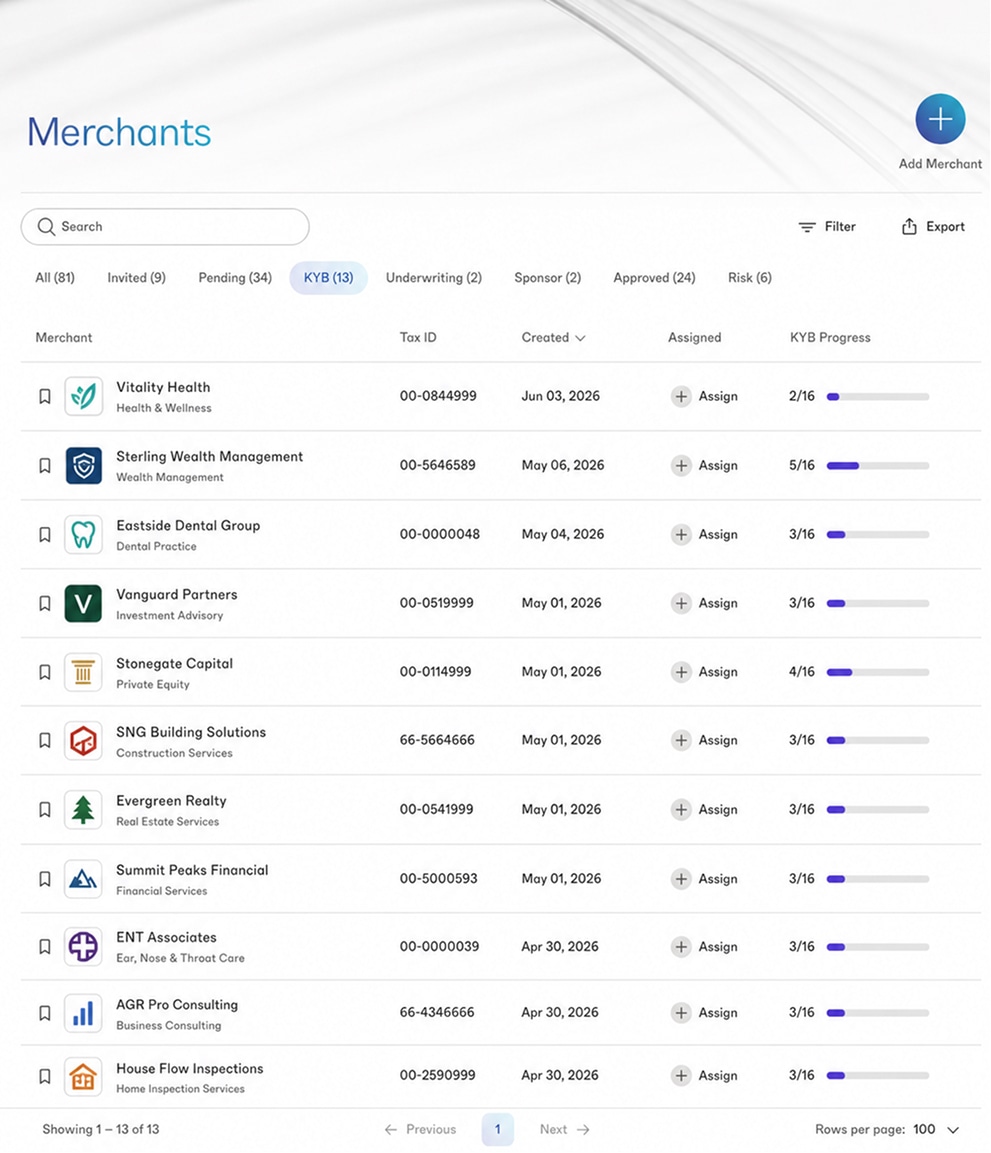The image size is (991, 1153).
Task: Click the assign plus icon for Sterling Wealth Management
Action: coord(681,465)
